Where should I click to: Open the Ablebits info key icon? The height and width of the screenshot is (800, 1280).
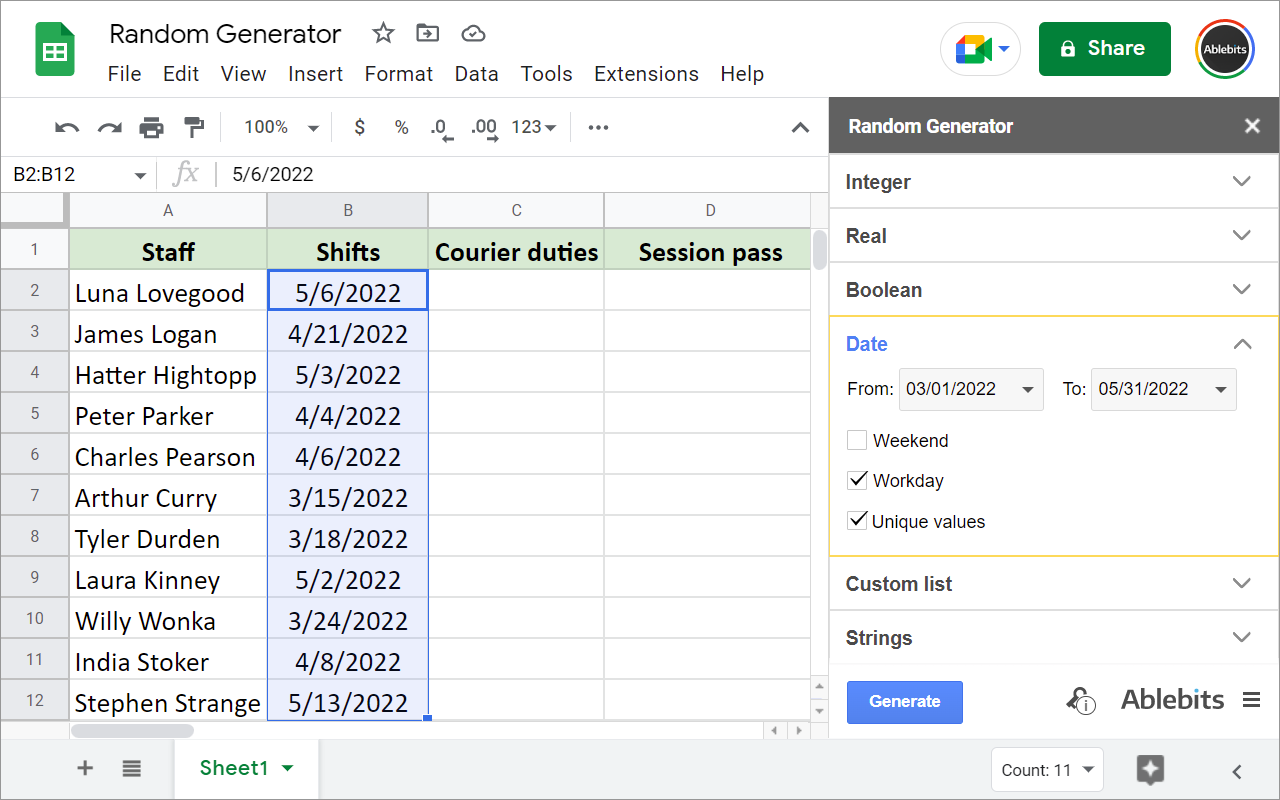pos(1080,700)
